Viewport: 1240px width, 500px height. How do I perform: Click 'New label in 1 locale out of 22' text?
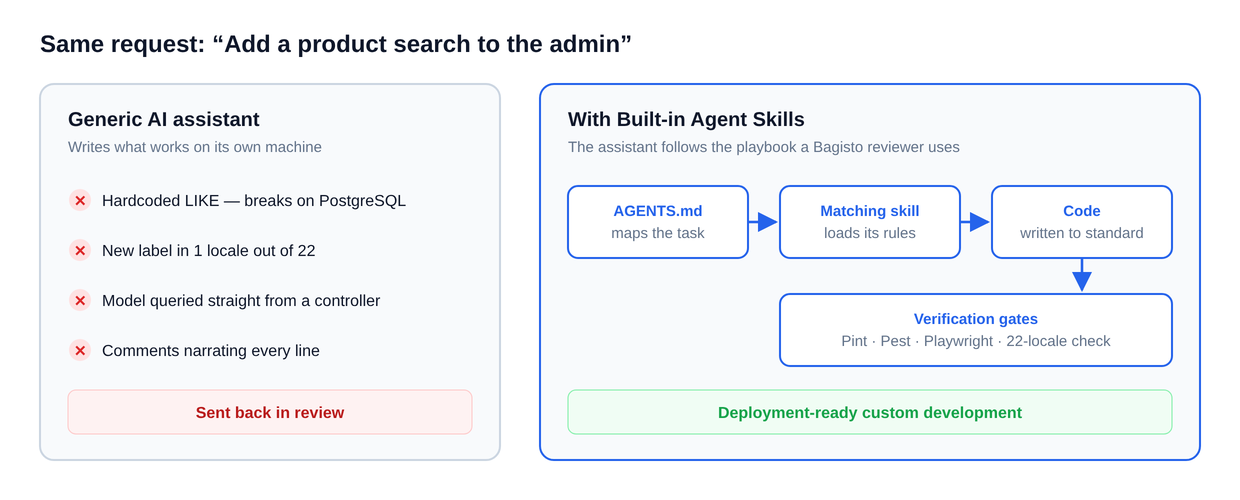[209, 250]
